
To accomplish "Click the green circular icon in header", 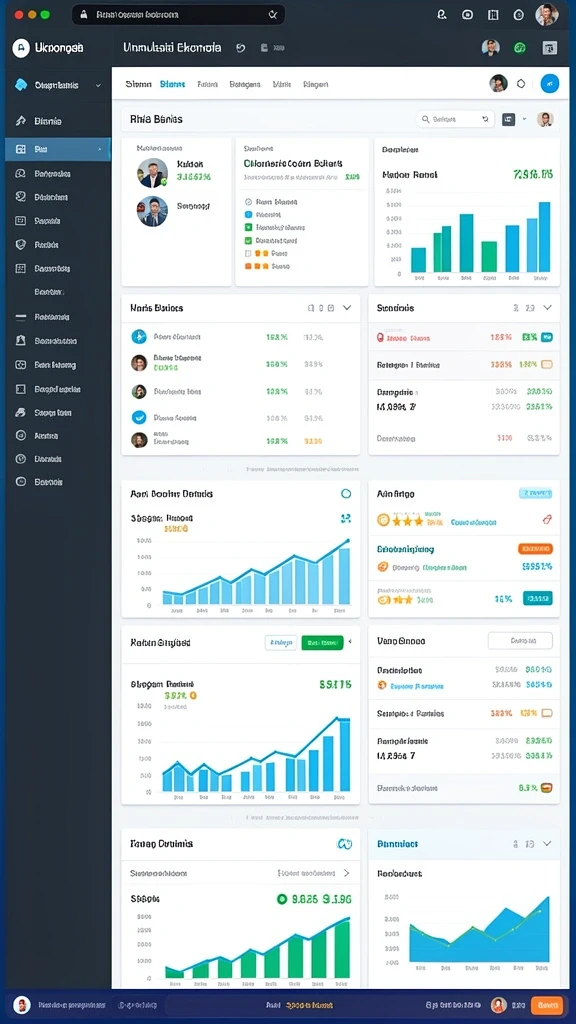I will [520, 48].
